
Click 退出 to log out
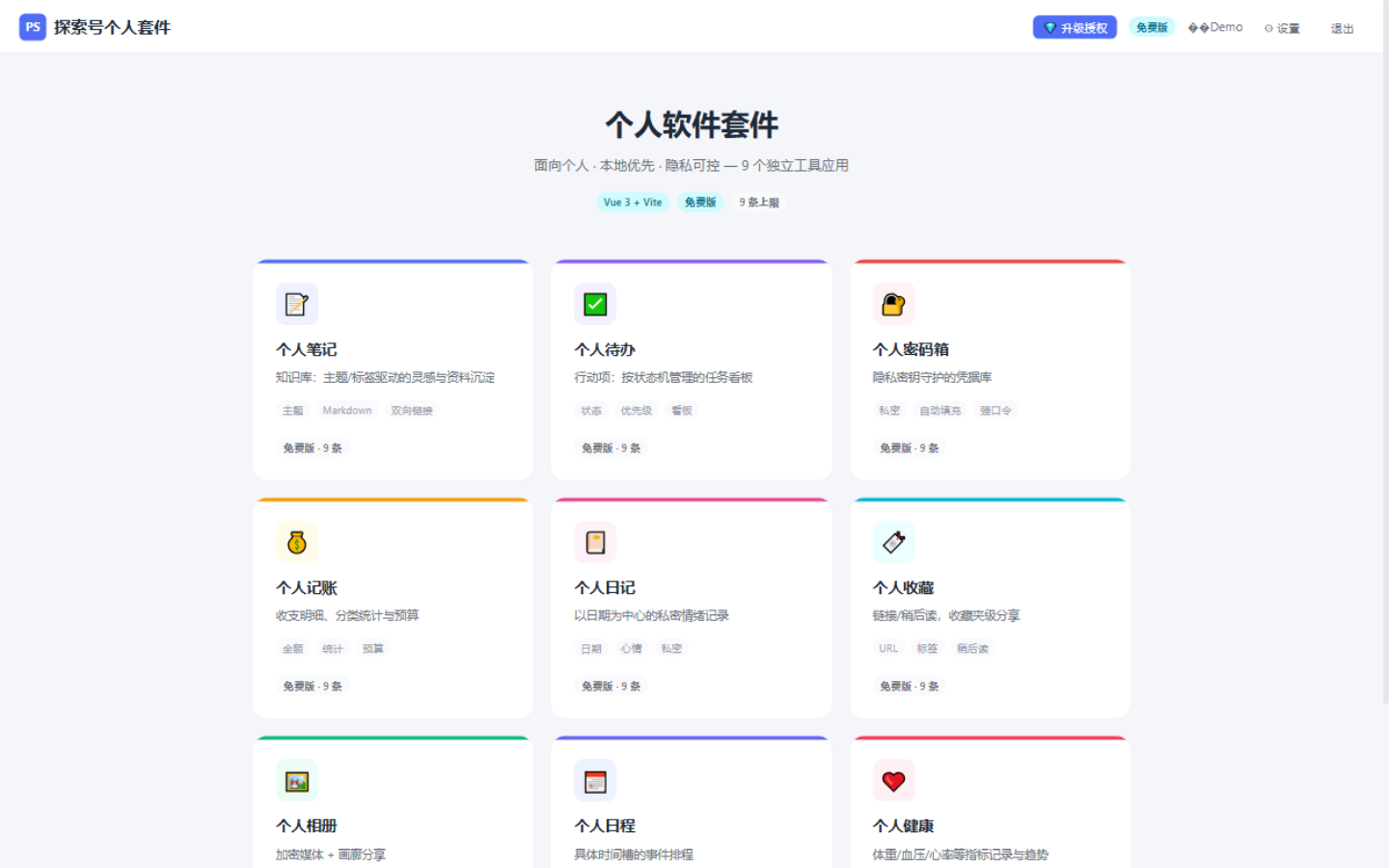click(1343, 28)
